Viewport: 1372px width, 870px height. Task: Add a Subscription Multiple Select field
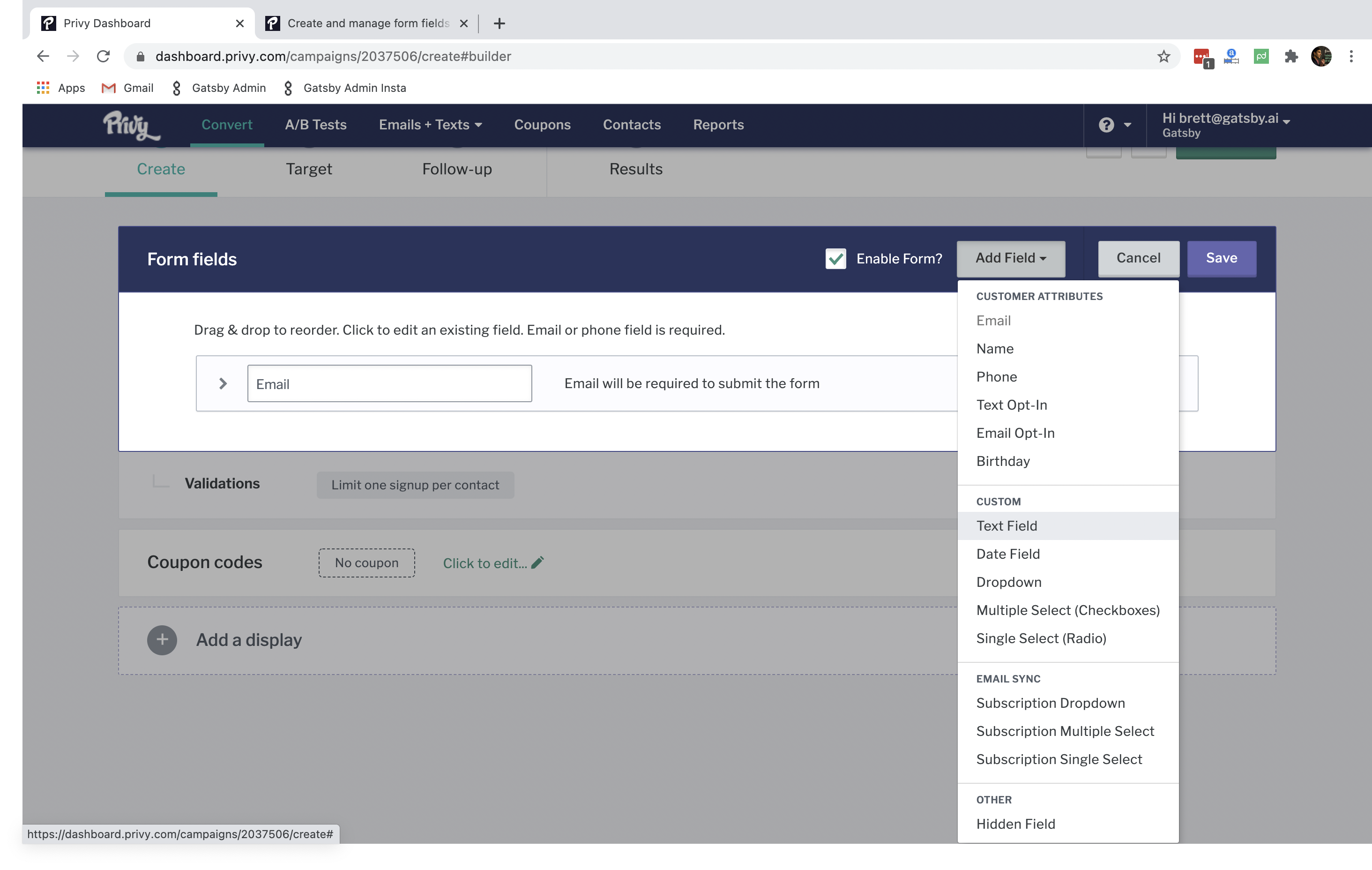tap(1068, 731)
